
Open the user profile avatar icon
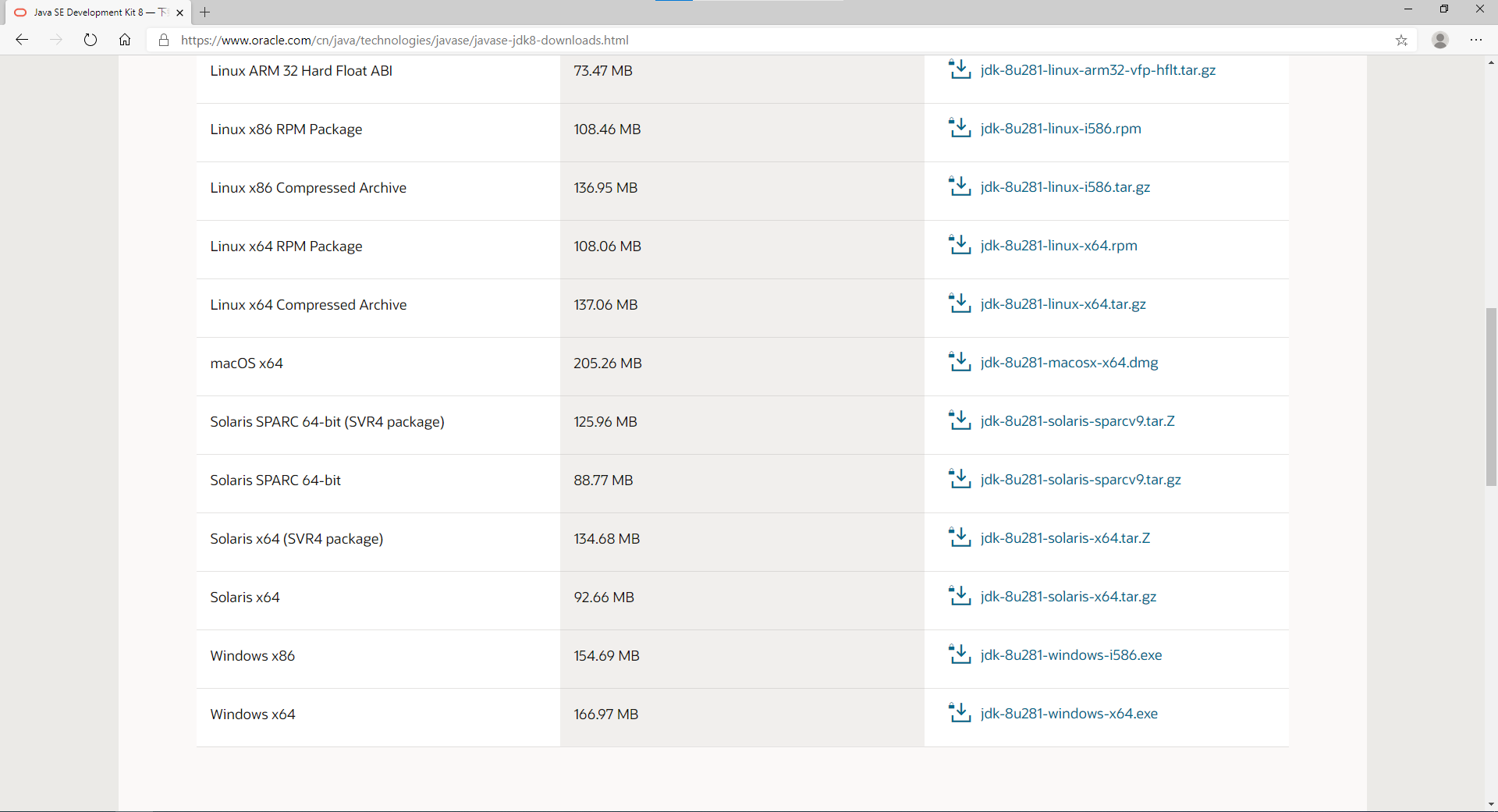(x=1440, y=40)
